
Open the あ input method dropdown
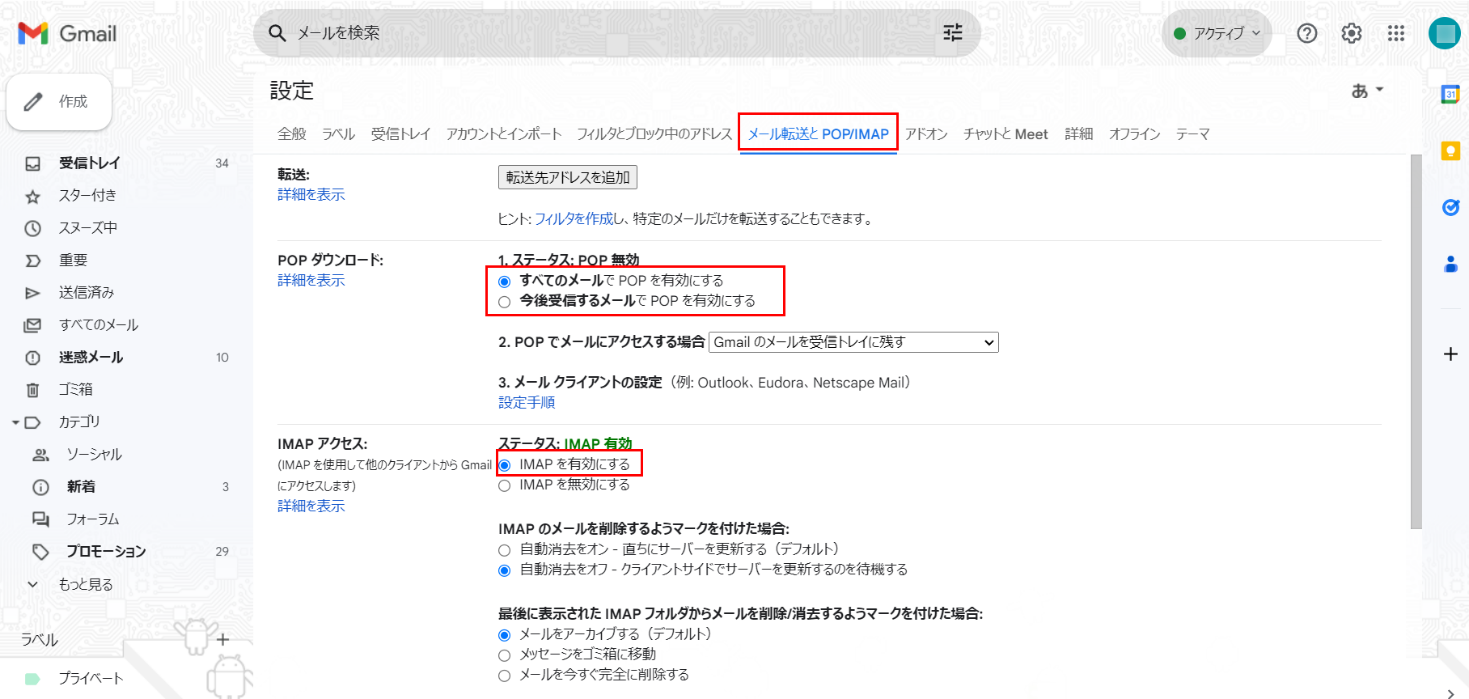(1367, 90)
